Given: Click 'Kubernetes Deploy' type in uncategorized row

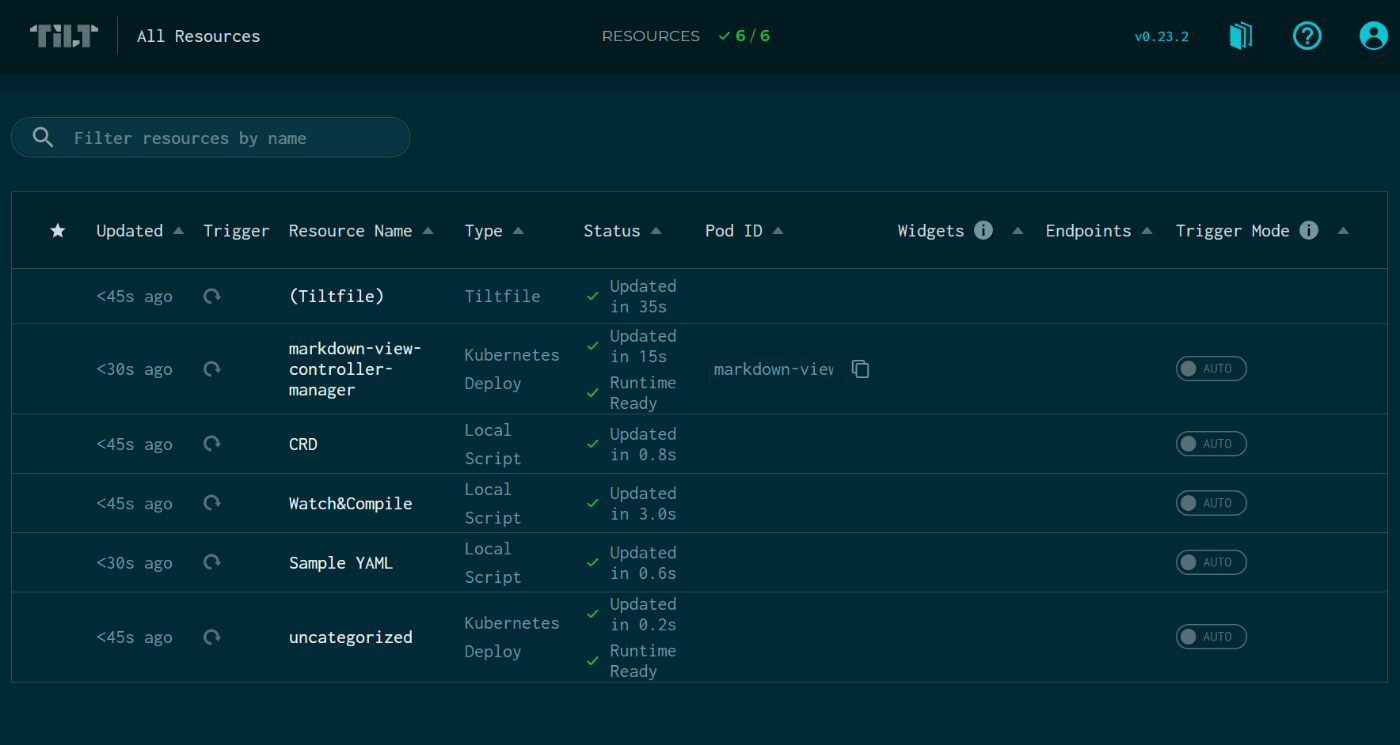Looking at the screenshot, I should (512, 637).
